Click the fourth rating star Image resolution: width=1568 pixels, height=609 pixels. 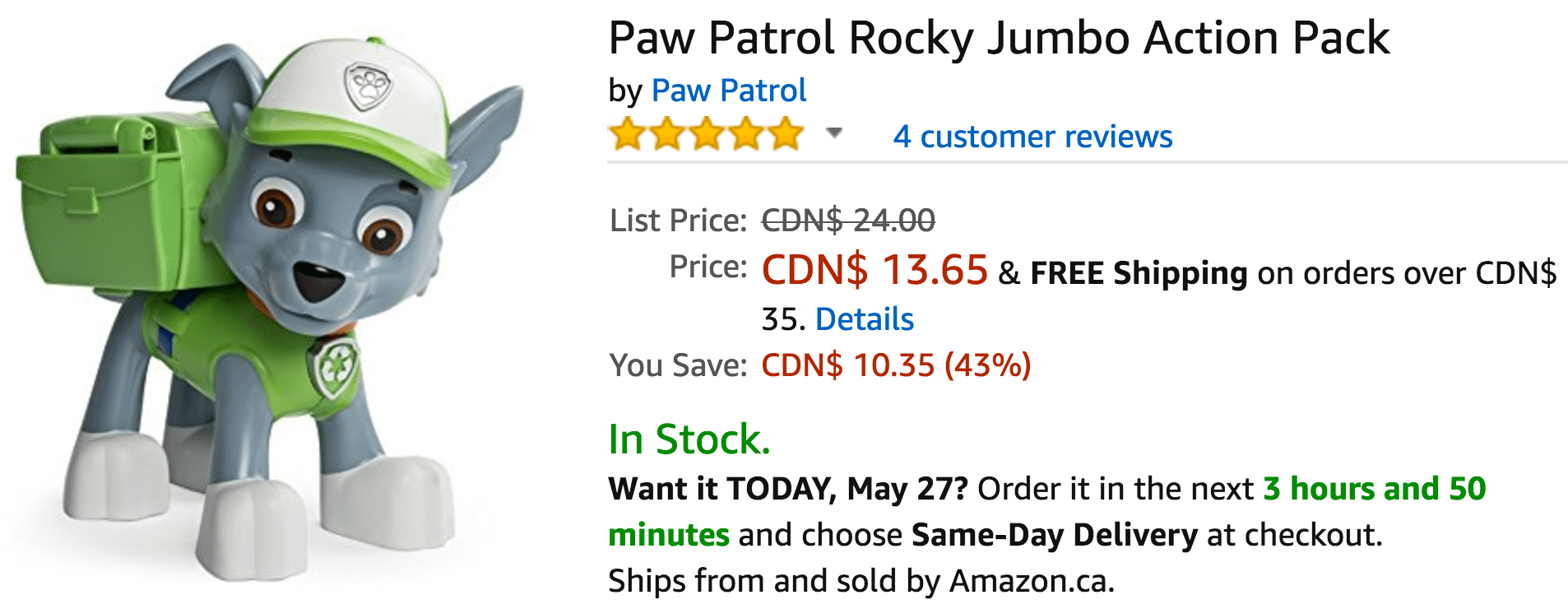745,134
